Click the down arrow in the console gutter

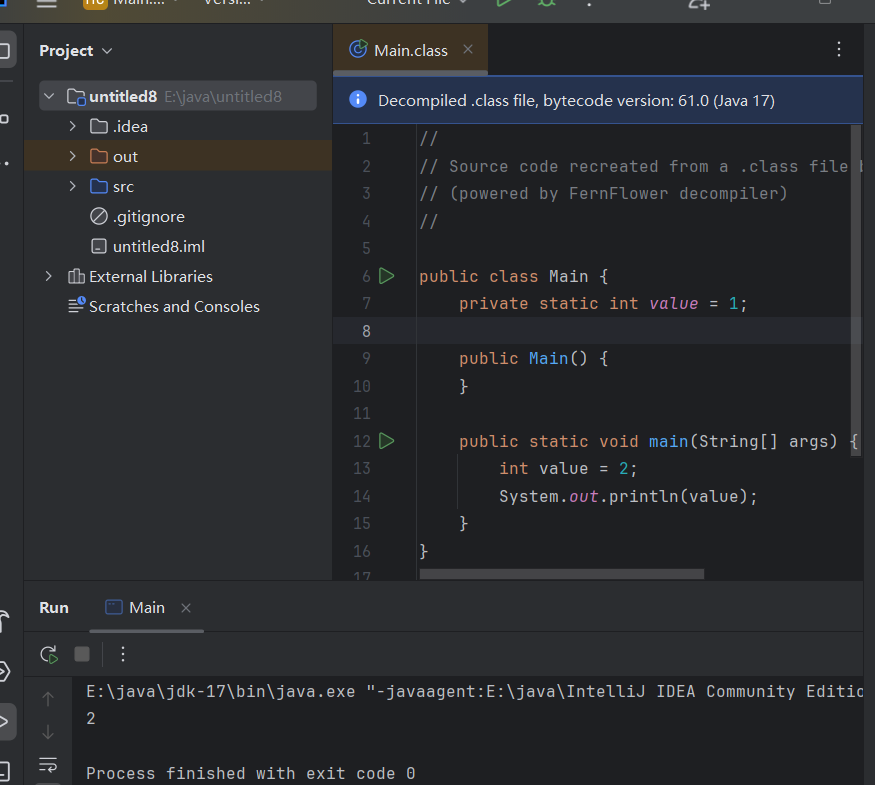click(48, 731)
